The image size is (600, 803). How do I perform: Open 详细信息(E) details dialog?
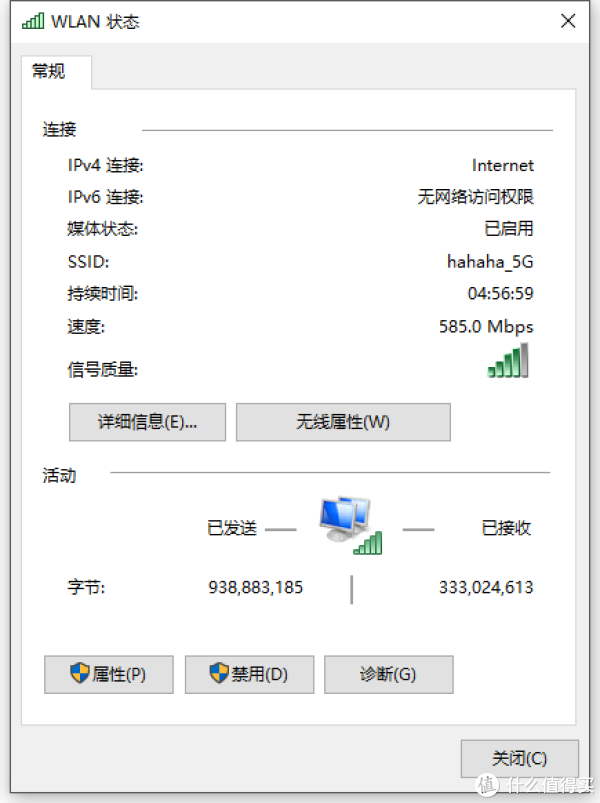coord(147,422)
